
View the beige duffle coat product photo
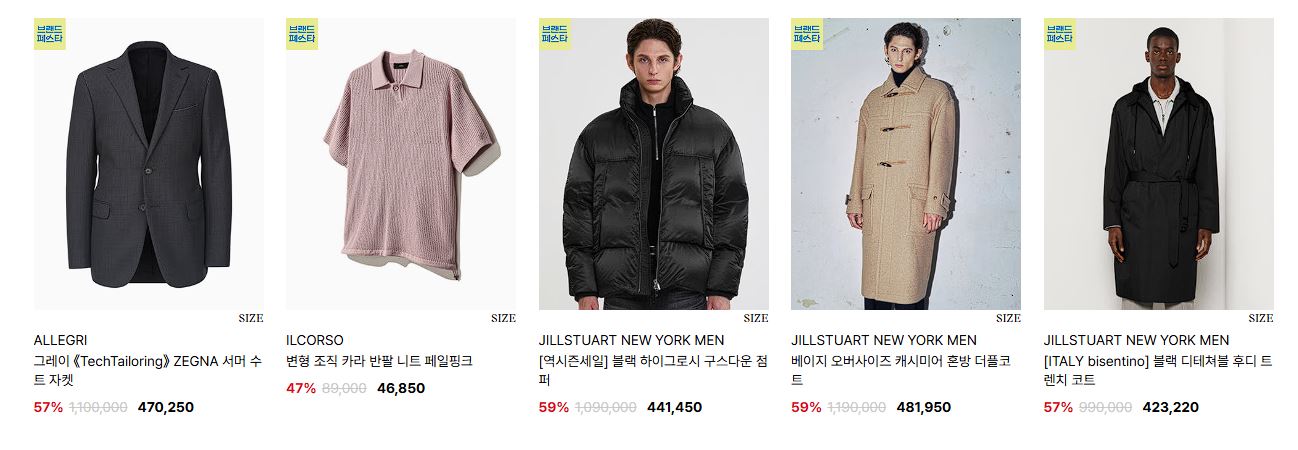(906, 164)
